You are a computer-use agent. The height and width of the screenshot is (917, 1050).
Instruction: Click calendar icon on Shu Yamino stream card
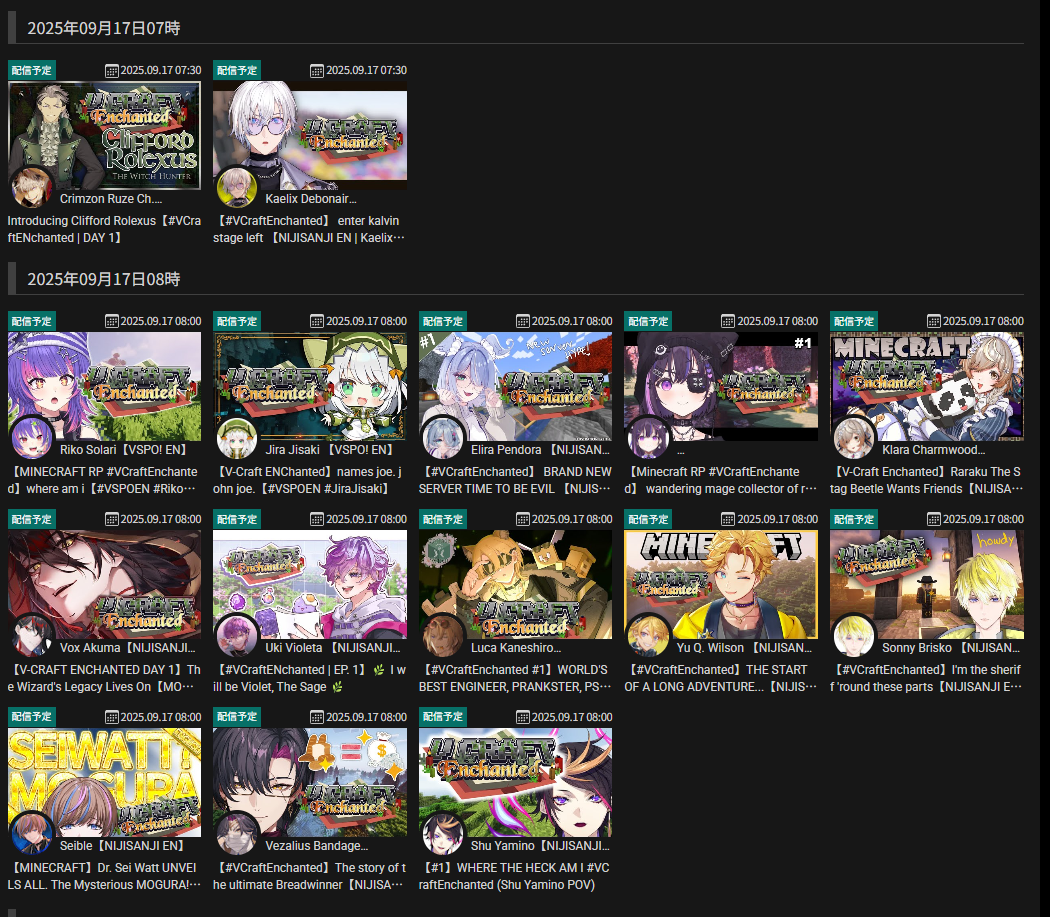pos(522,717)
